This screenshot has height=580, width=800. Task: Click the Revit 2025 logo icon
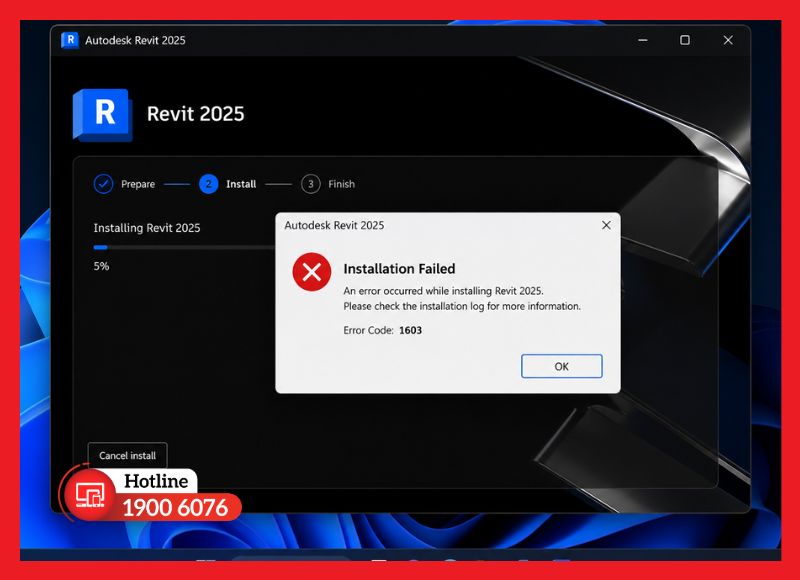[x=103, y=115]
